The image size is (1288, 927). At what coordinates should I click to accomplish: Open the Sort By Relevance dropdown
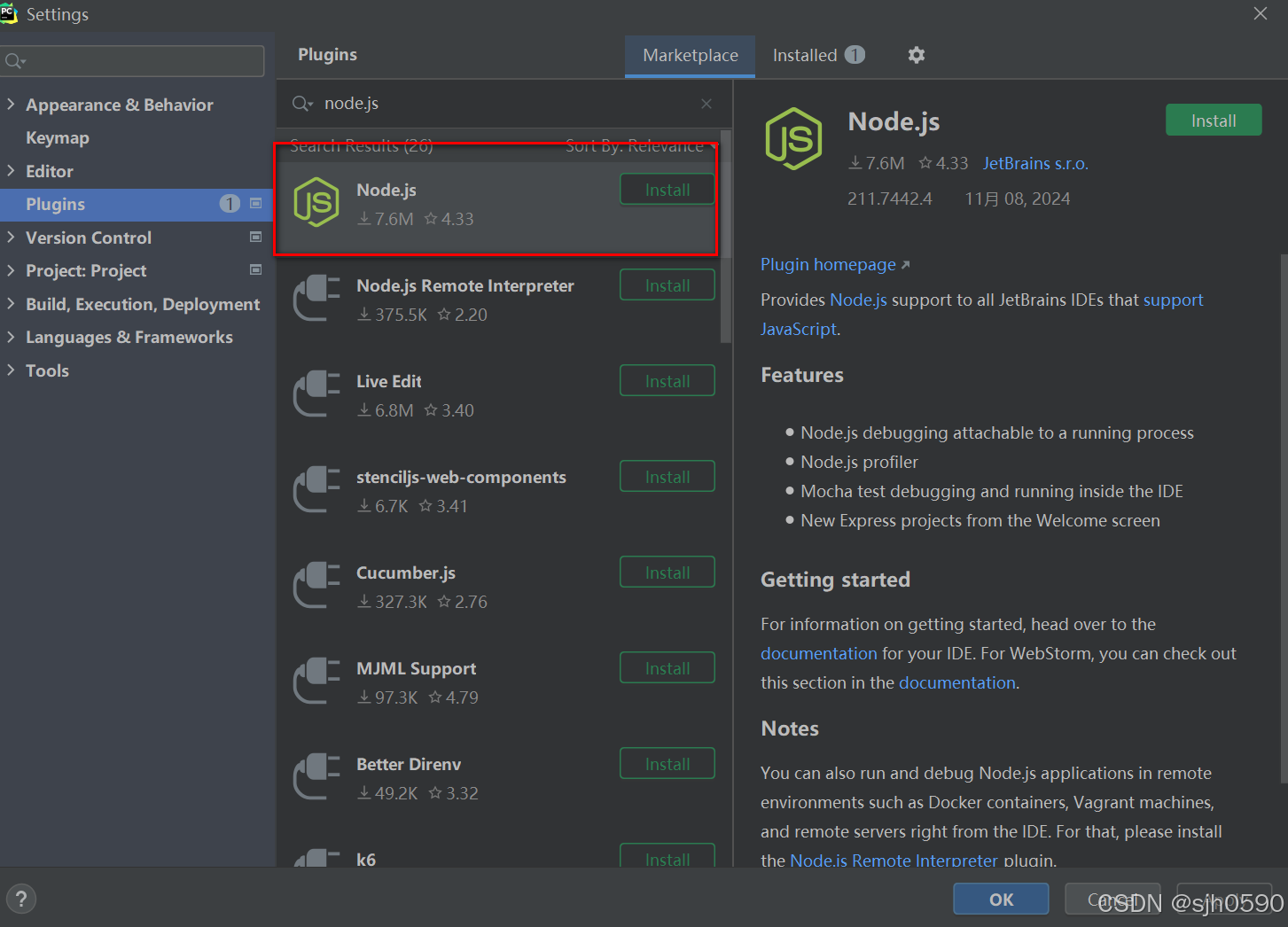click(635, 145)
